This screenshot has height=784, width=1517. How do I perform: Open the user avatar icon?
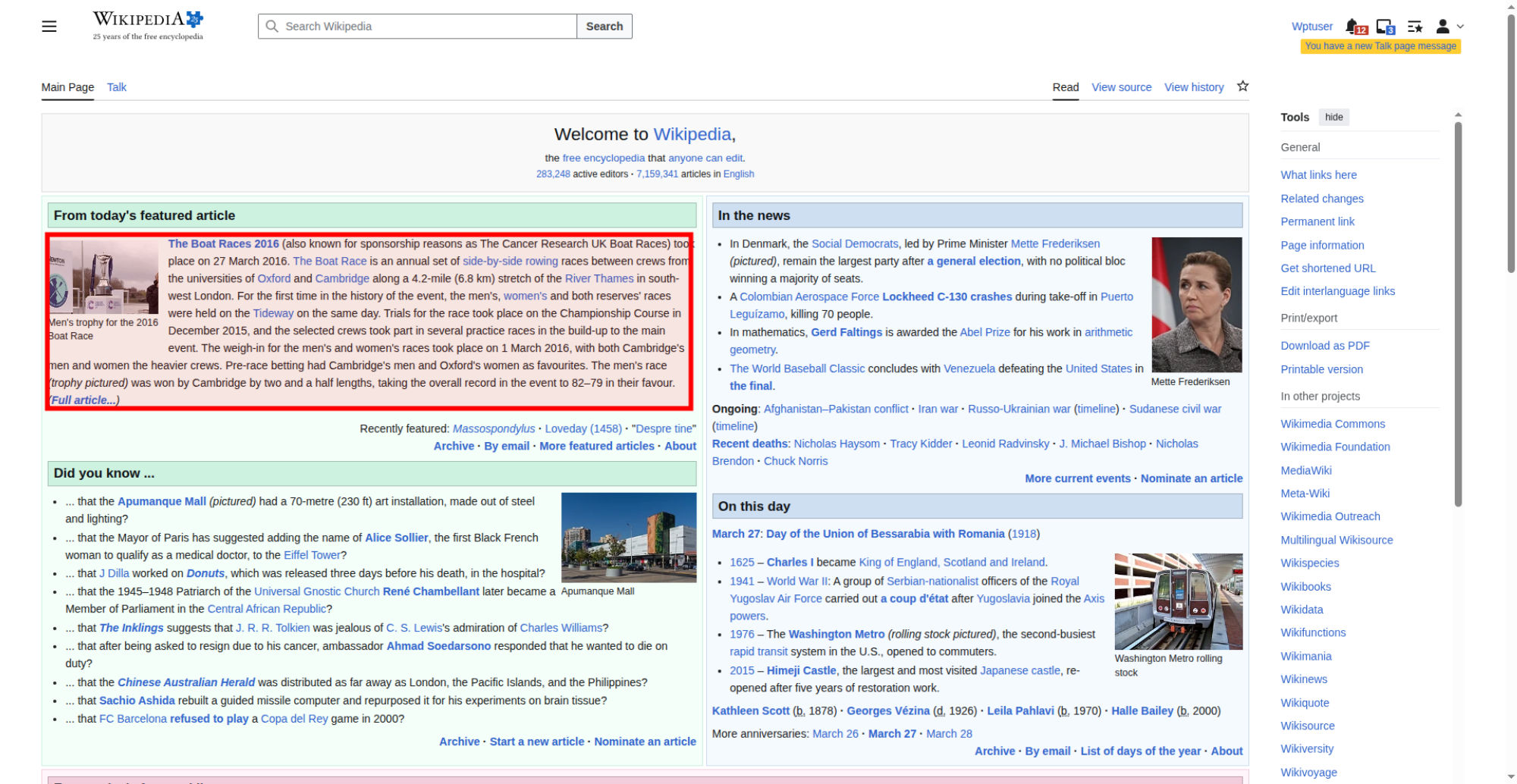click(x=1443, y=27)
